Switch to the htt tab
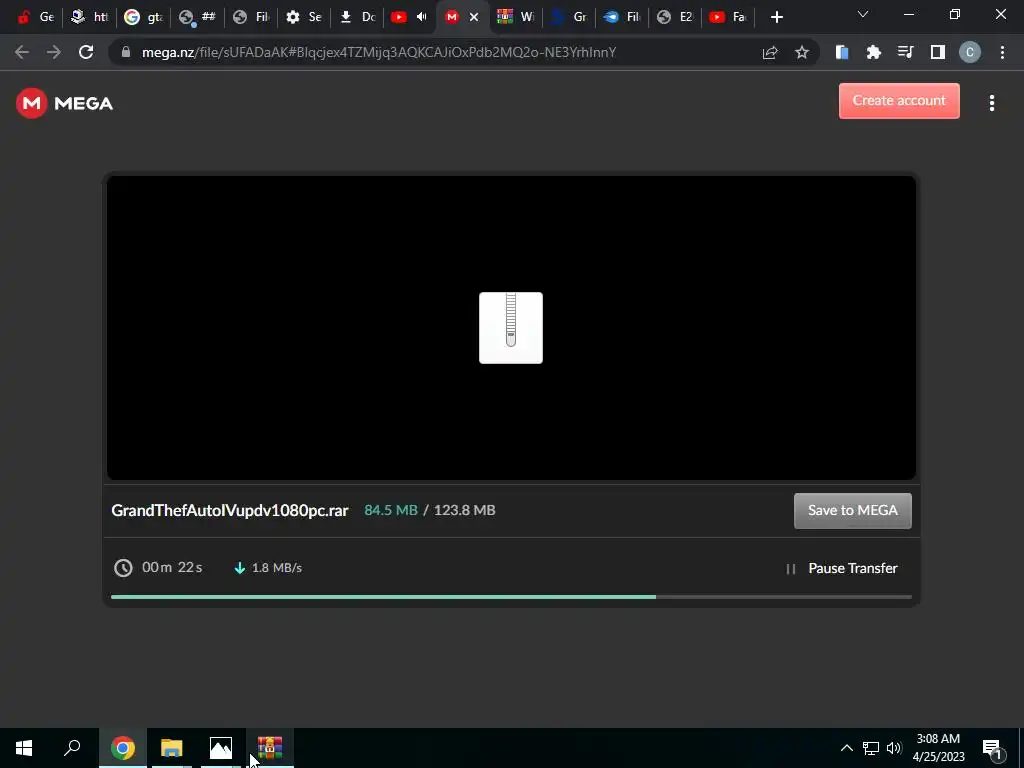 click(89, 17)
